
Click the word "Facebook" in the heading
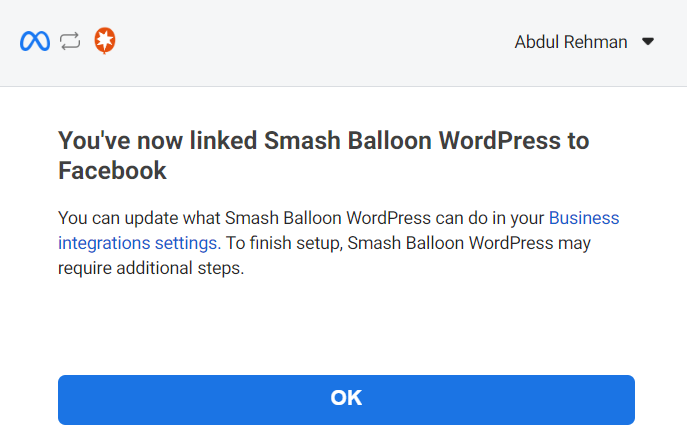coord(112,171)
